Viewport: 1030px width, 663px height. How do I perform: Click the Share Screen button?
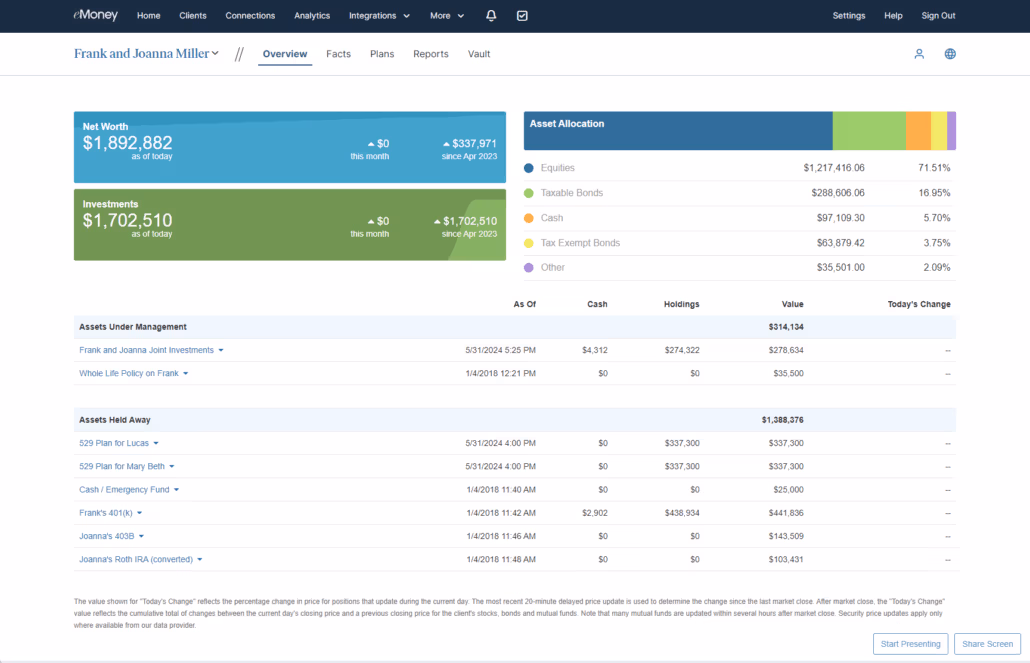[x=987, y=644]
